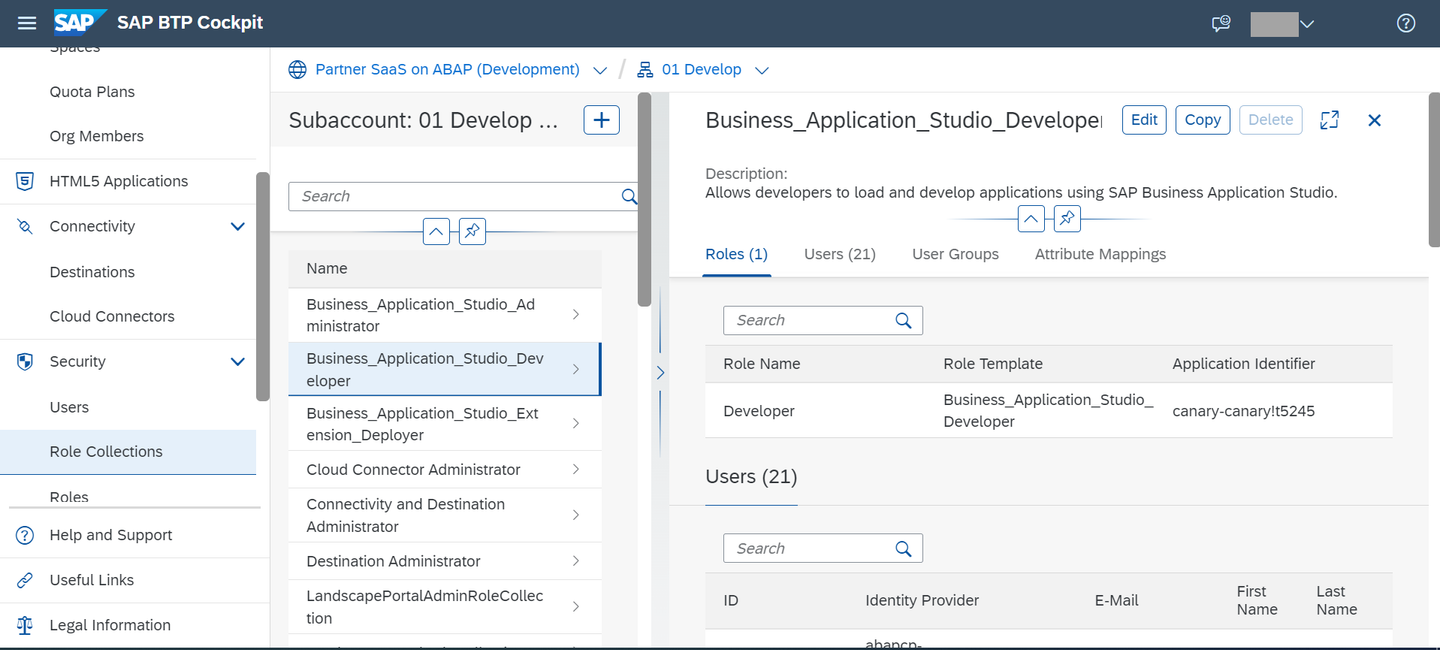The image size is (1440, 650).
Task: Click the Identity Provider column header
Action: [x=922, y=601]
